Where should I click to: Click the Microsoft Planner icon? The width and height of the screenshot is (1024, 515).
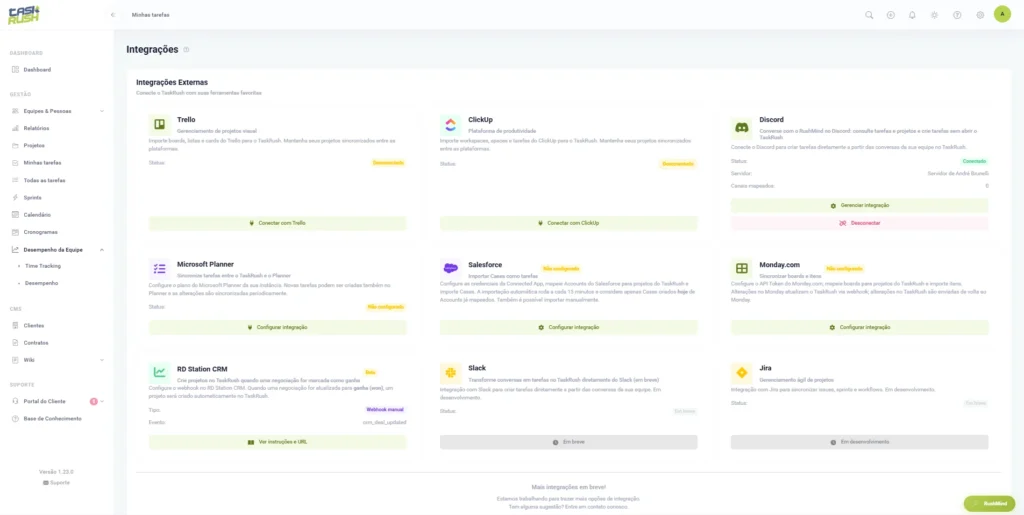click(x=159, y=269)
